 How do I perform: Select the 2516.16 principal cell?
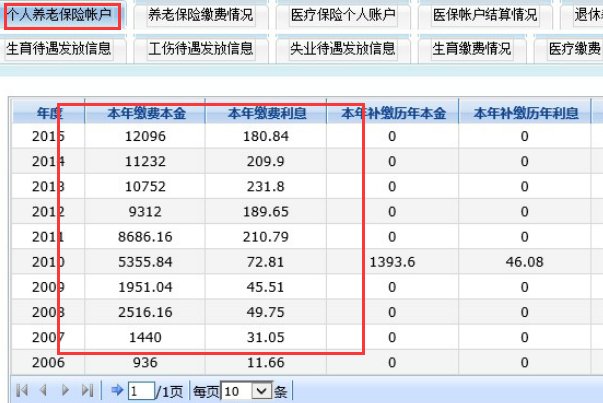[x=145, y=312]
